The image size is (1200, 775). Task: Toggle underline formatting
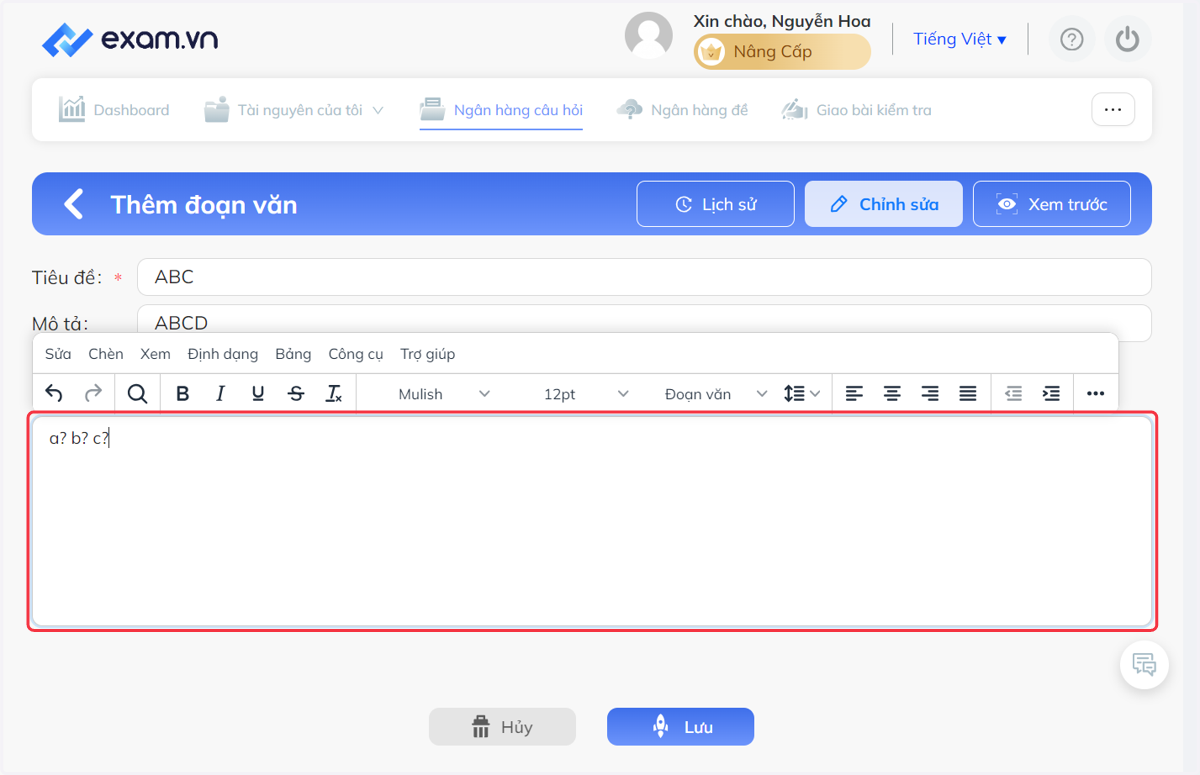point(258,394)
